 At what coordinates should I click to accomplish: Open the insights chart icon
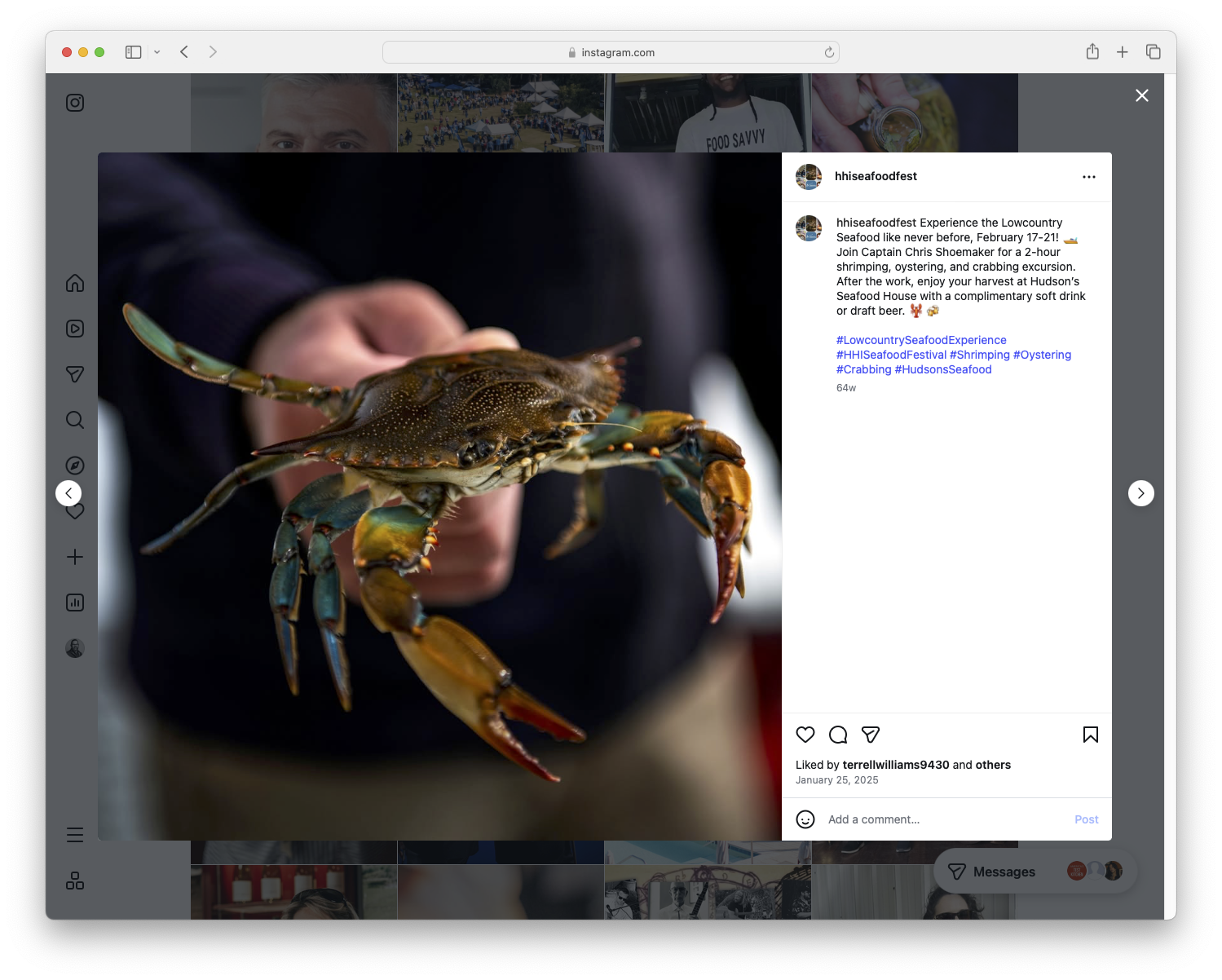click(x=74, y=603)
